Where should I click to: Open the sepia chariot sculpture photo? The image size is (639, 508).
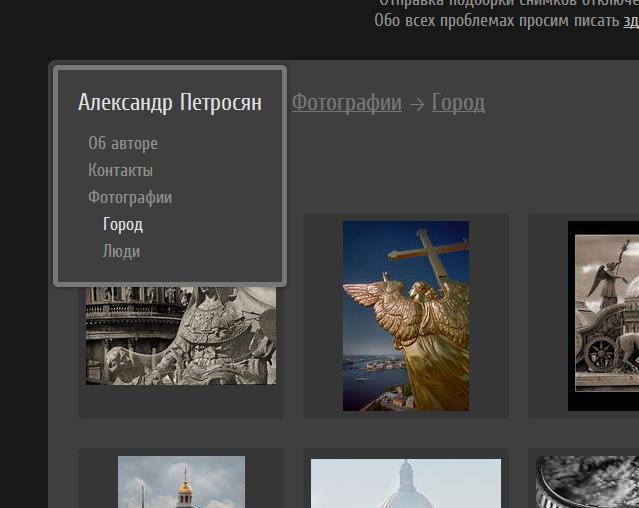point(604,316)
